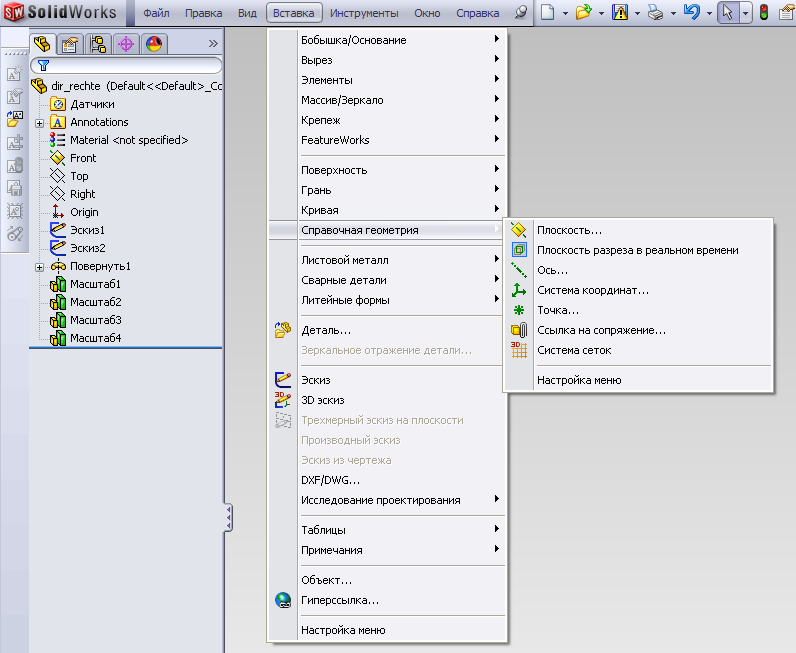This screenshot has width=796, height=653.
Task: Click the Undo arrow icon
Action: (x=691, y=12)
